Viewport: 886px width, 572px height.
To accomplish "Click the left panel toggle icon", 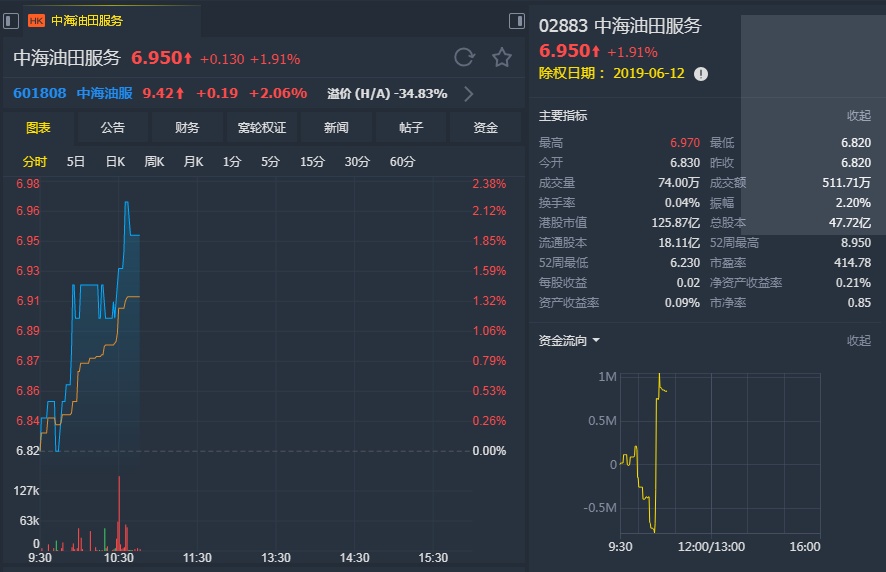I will 11,20.
